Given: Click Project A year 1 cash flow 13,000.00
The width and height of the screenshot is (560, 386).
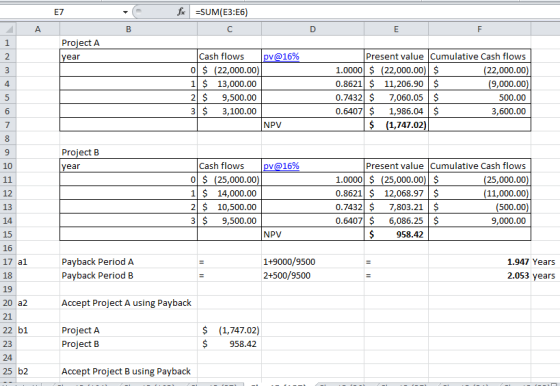Looking at the screenshot, I should tap(229, 84).
